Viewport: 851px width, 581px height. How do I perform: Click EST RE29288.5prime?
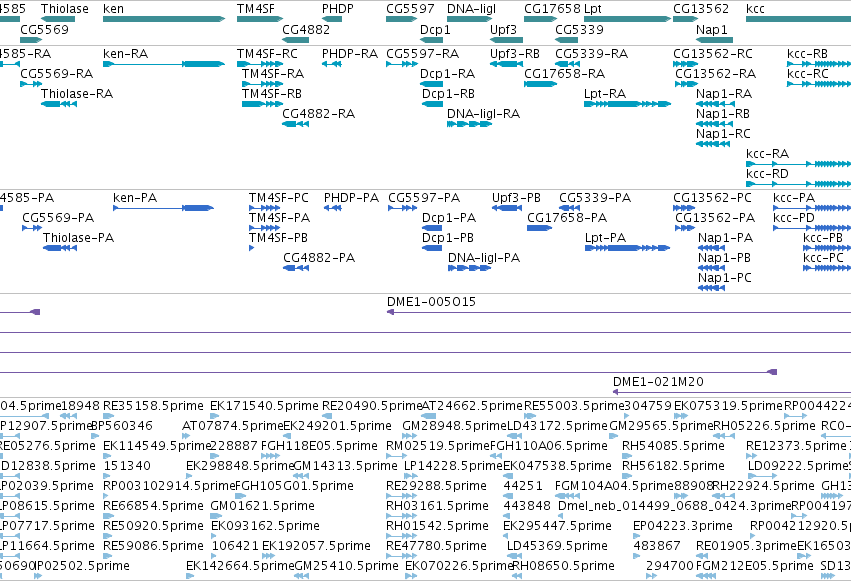(x=436, y=486)
